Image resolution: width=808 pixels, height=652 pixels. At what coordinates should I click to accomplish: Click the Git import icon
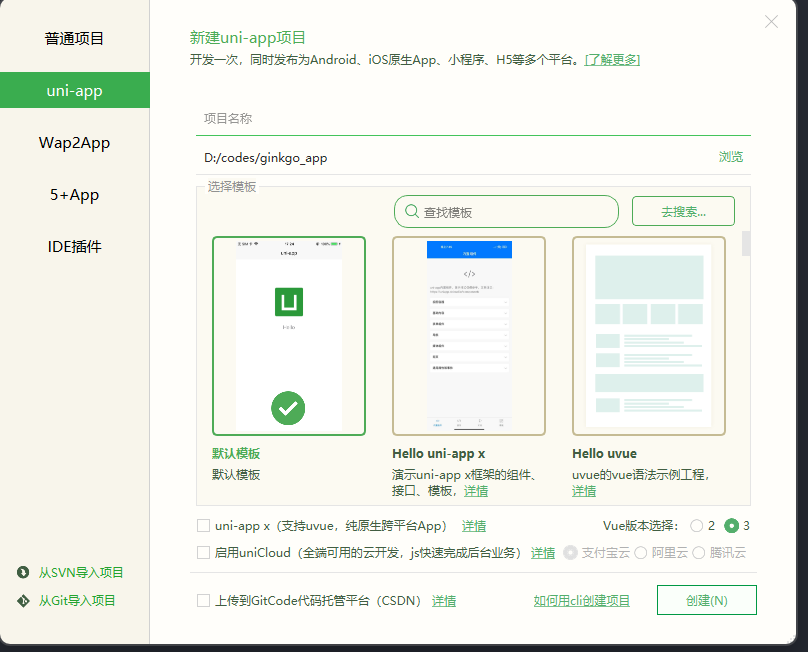pos(23,600)
